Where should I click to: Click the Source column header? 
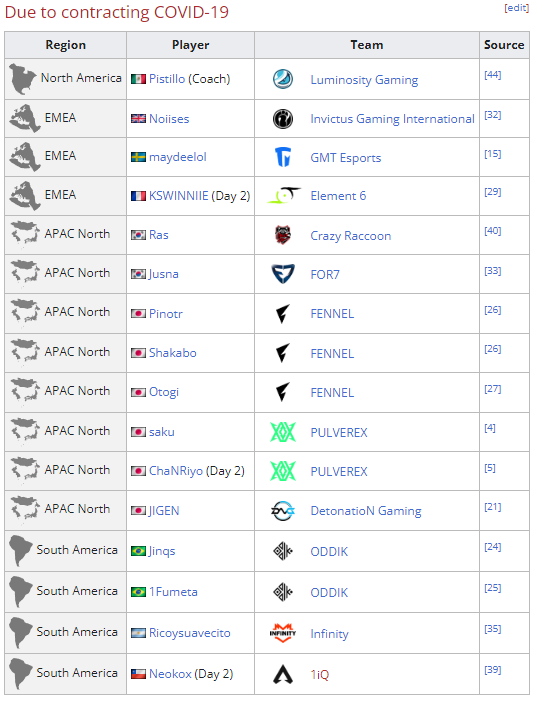pos(504,45)
